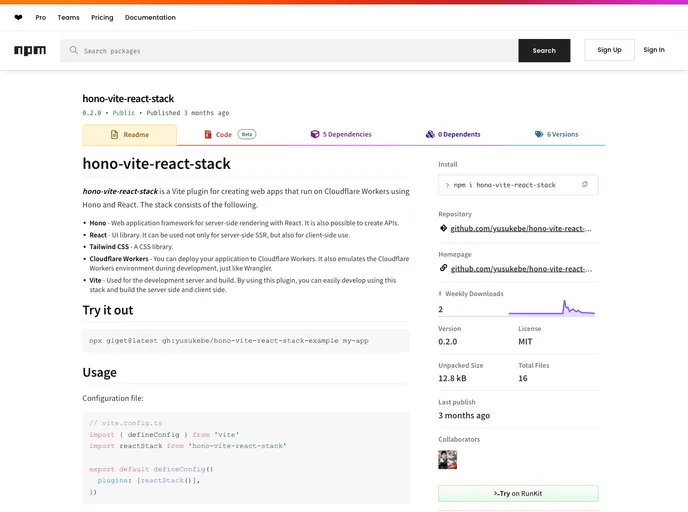Click the git icon beside Repository link
This screenshot has height=512, width=688.
(443, 228)
